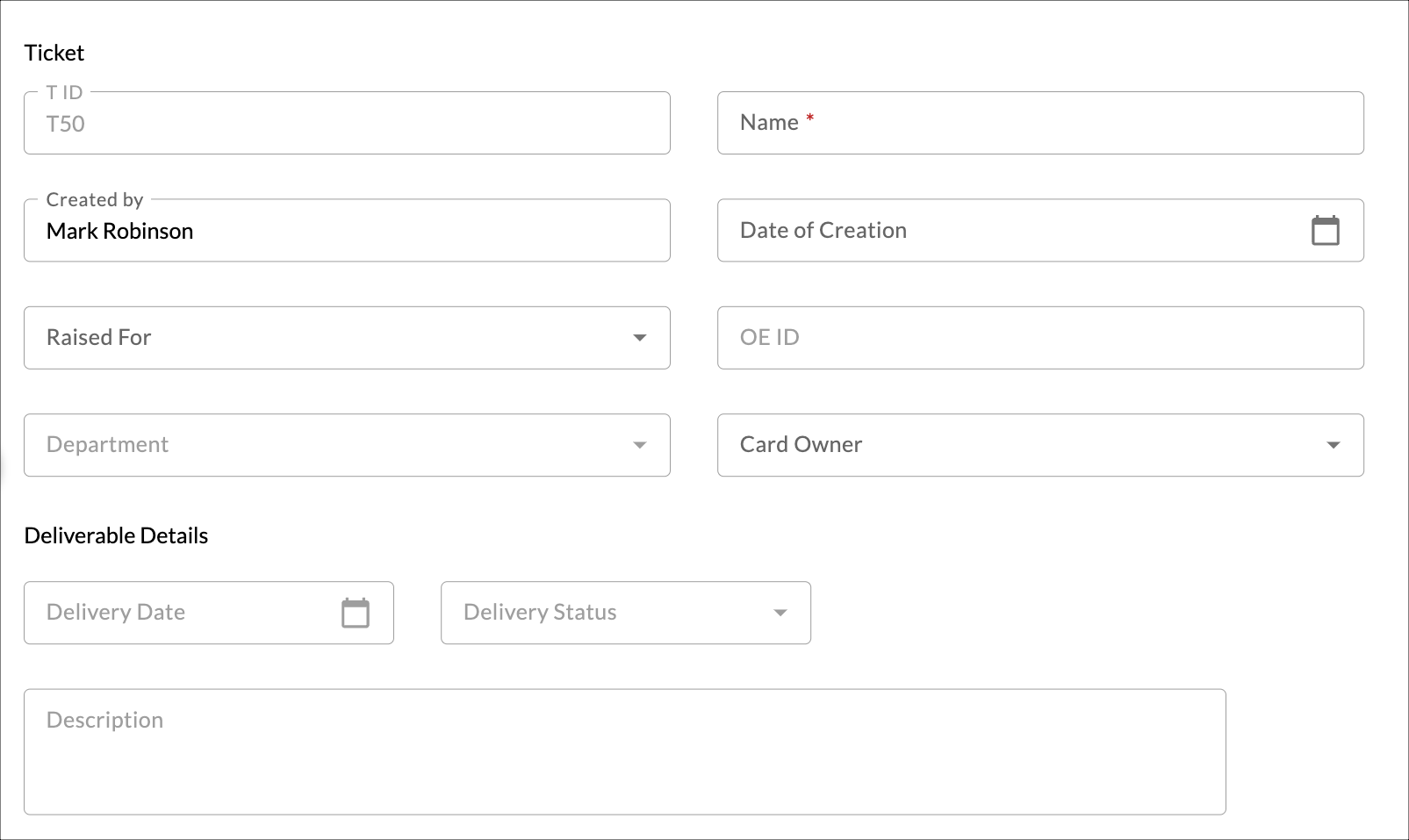This screenshot has width=1409, height=840.
Task: Click the Delivery Date text field
Action: (158, 613)
